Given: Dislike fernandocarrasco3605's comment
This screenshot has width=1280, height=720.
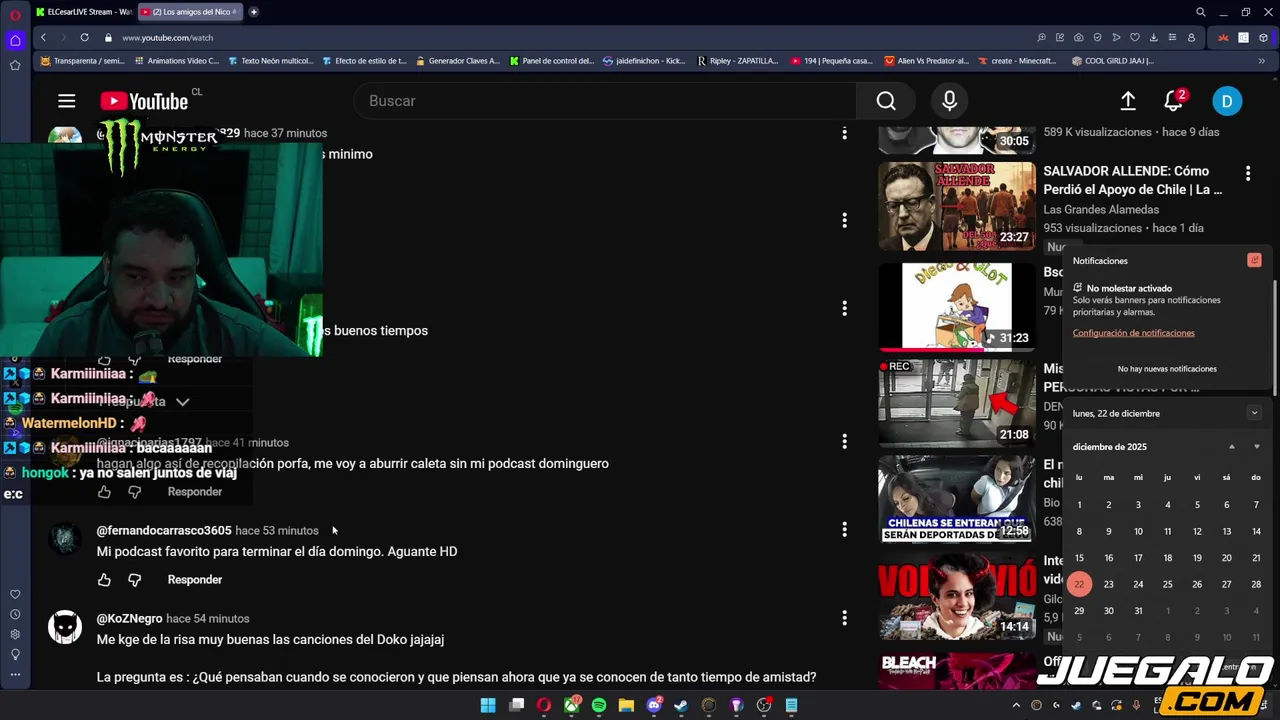Looking at the screenshot, I should coord(135,580).
